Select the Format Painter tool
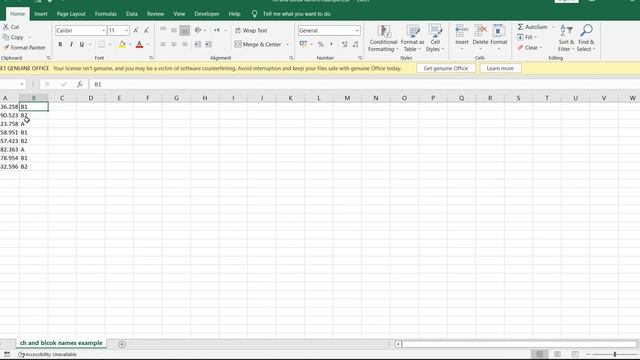Image resolution: width=640 pixels, height=360 pixels. tap(24, 48)
